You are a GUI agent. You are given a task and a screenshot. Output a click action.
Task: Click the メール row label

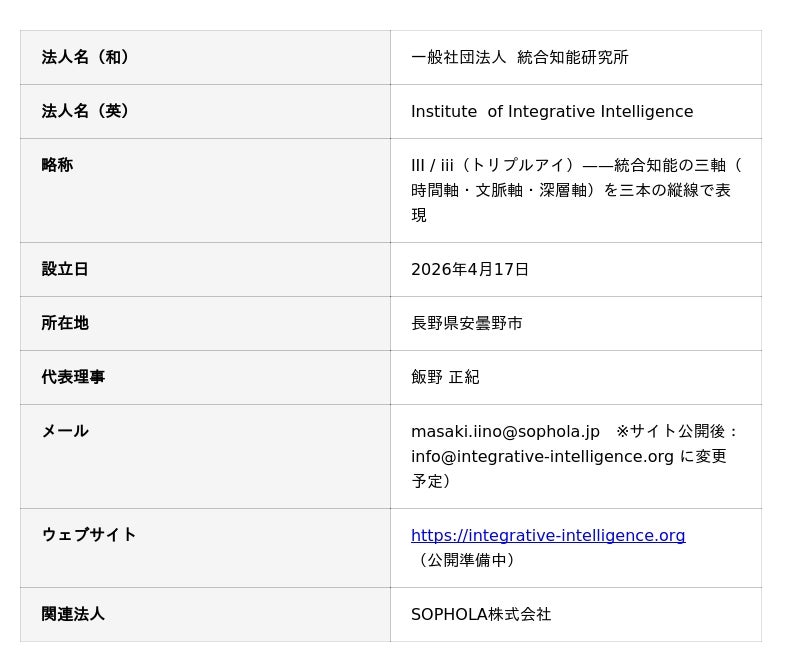coord(65,431)
